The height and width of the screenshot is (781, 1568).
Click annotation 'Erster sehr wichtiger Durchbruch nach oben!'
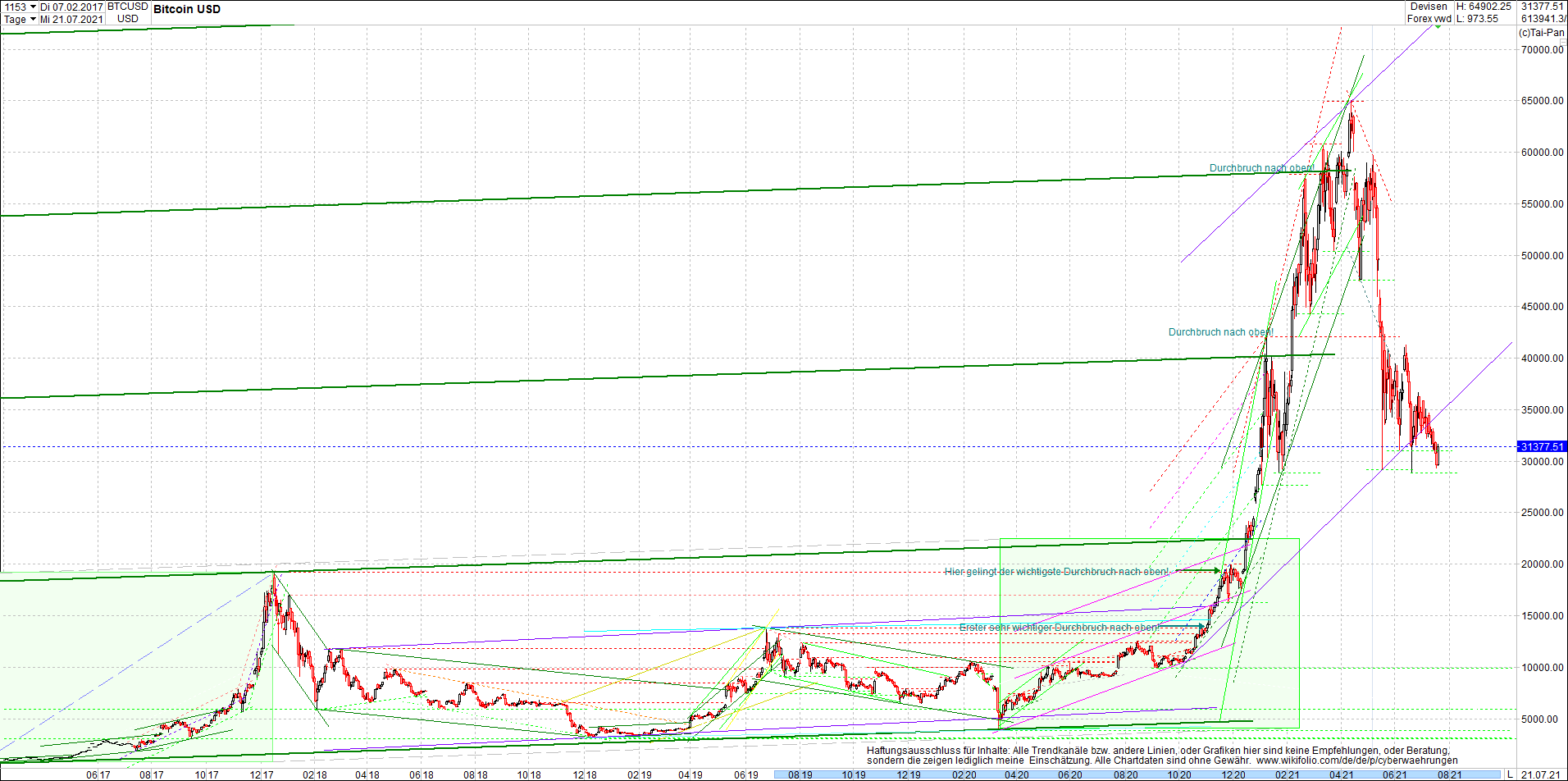[x=1060, y=628]
